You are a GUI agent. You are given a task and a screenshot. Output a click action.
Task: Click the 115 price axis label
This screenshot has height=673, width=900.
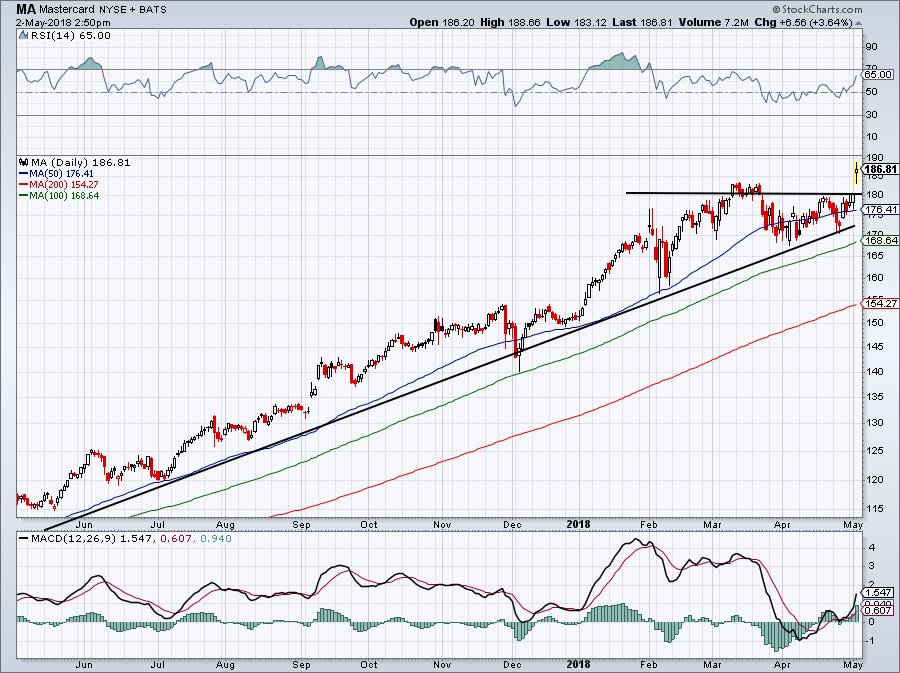point(875,508)
